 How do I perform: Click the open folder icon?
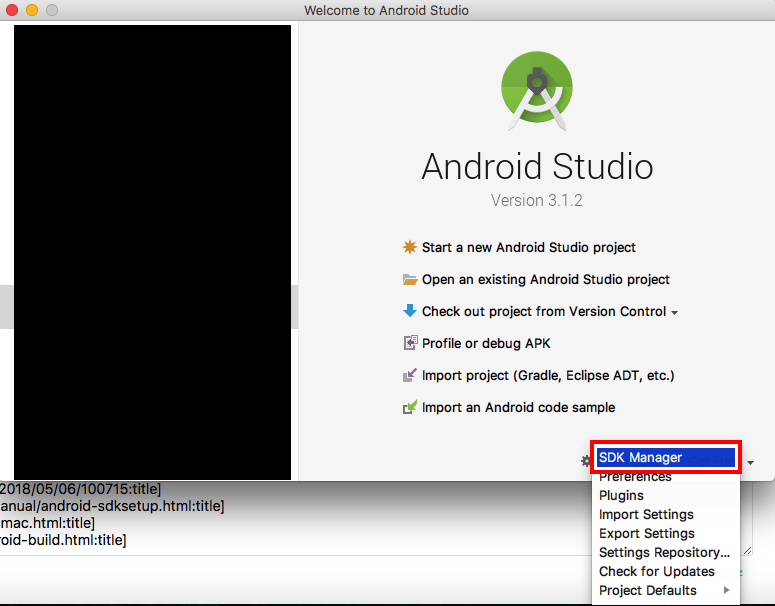click(x=410, y=279)
